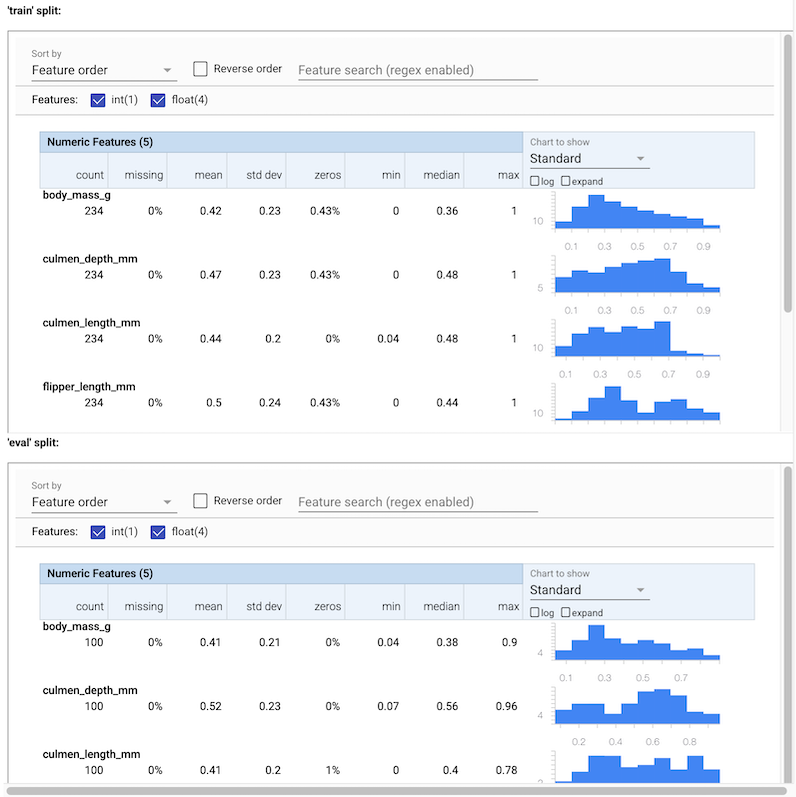Check the expand charts box in train split
This screenshot has width=796, height=797.
566,181
